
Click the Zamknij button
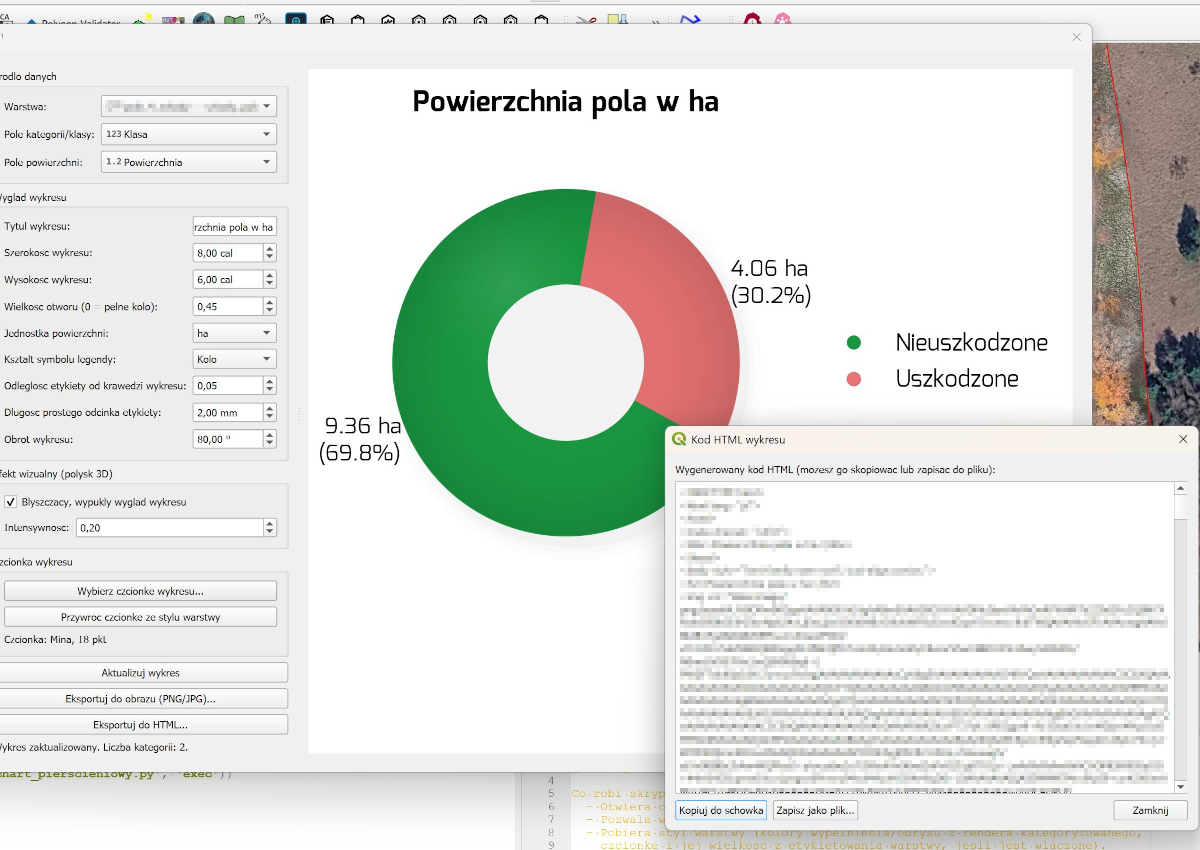tap(1150, 810)
